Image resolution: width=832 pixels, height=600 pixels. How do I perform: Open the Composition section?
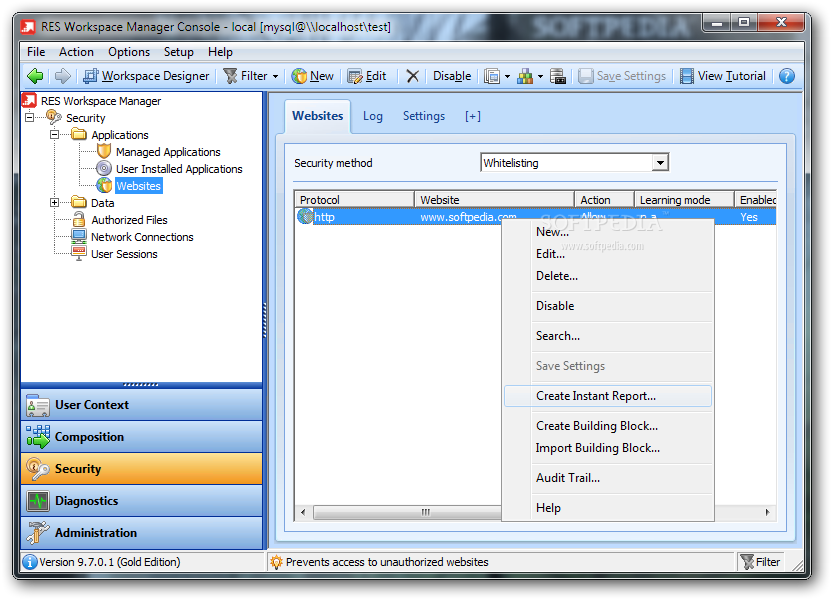(x=142, y=437)
